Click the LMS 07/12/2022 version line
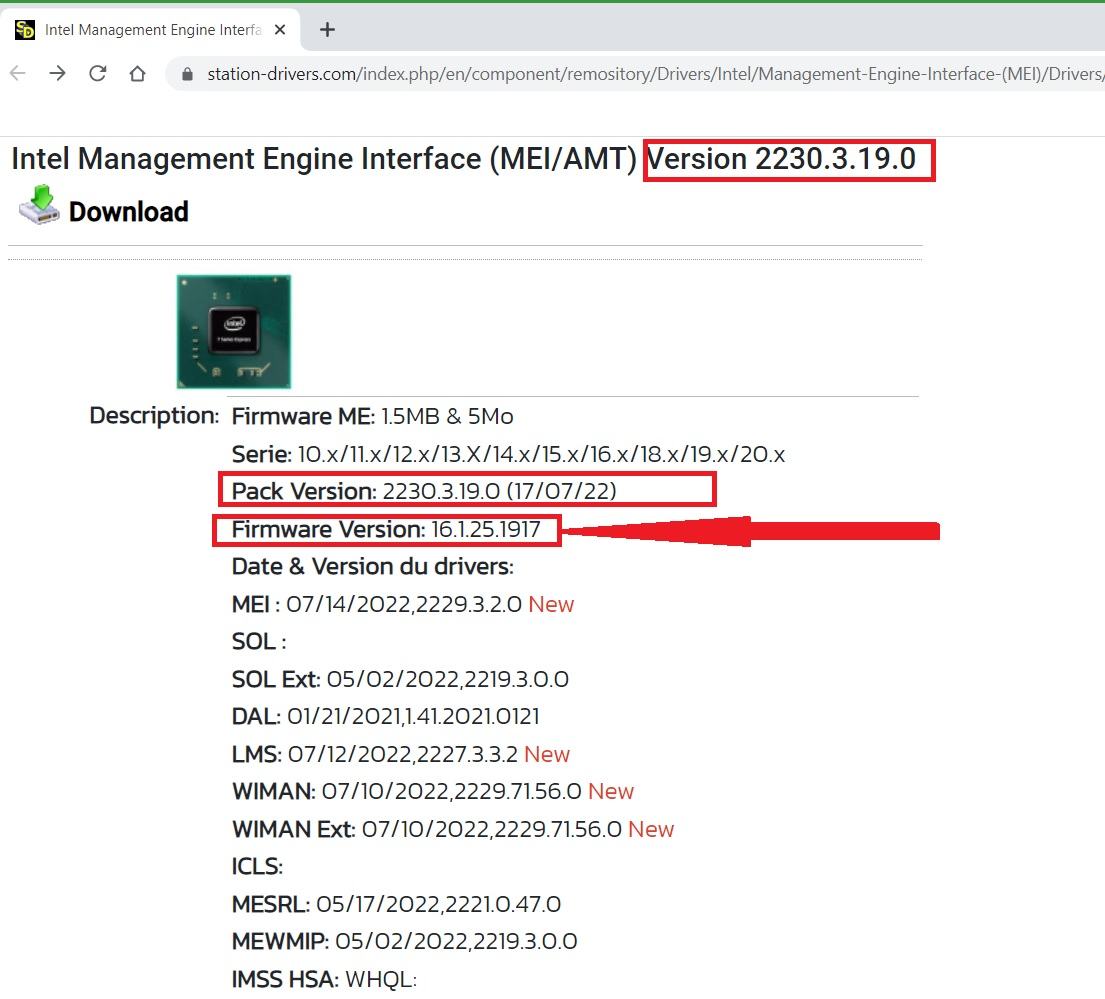The height and width of the screenshot is (999, 1105). coord(400,755)
